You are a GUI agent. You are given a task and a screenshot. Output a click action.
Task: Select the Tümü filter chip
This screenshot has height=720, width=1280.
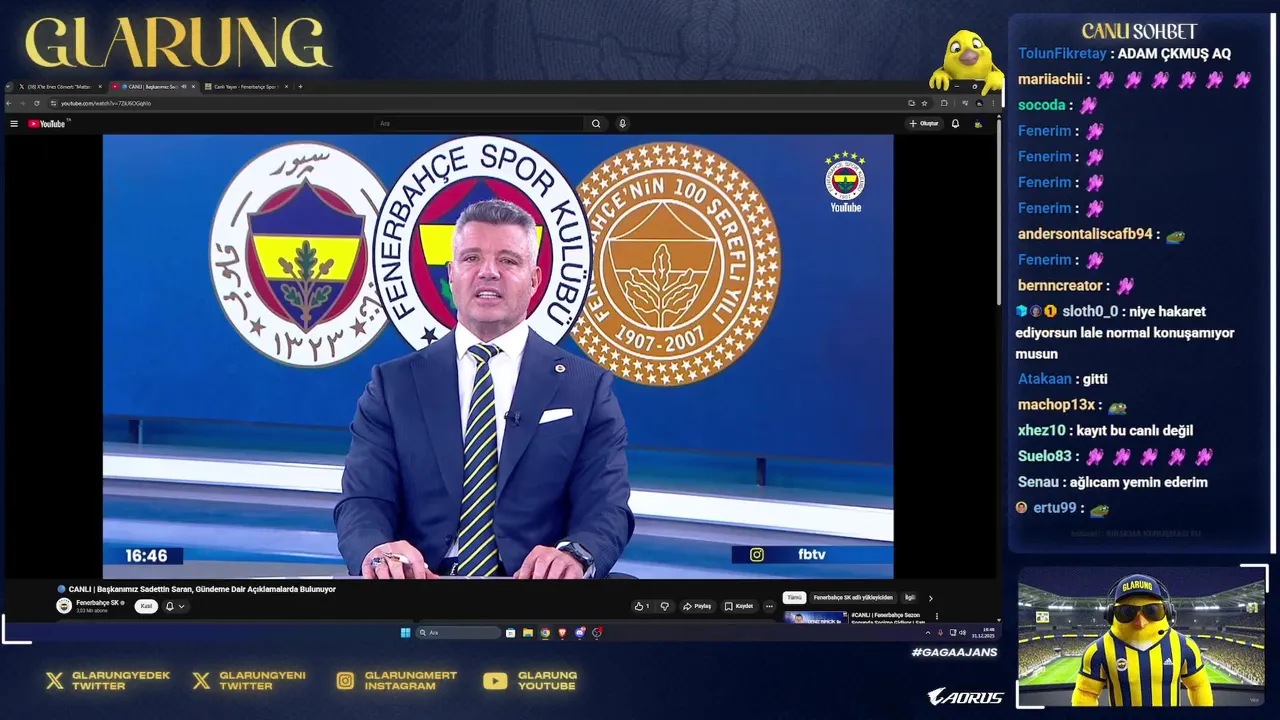click(794, 598)
